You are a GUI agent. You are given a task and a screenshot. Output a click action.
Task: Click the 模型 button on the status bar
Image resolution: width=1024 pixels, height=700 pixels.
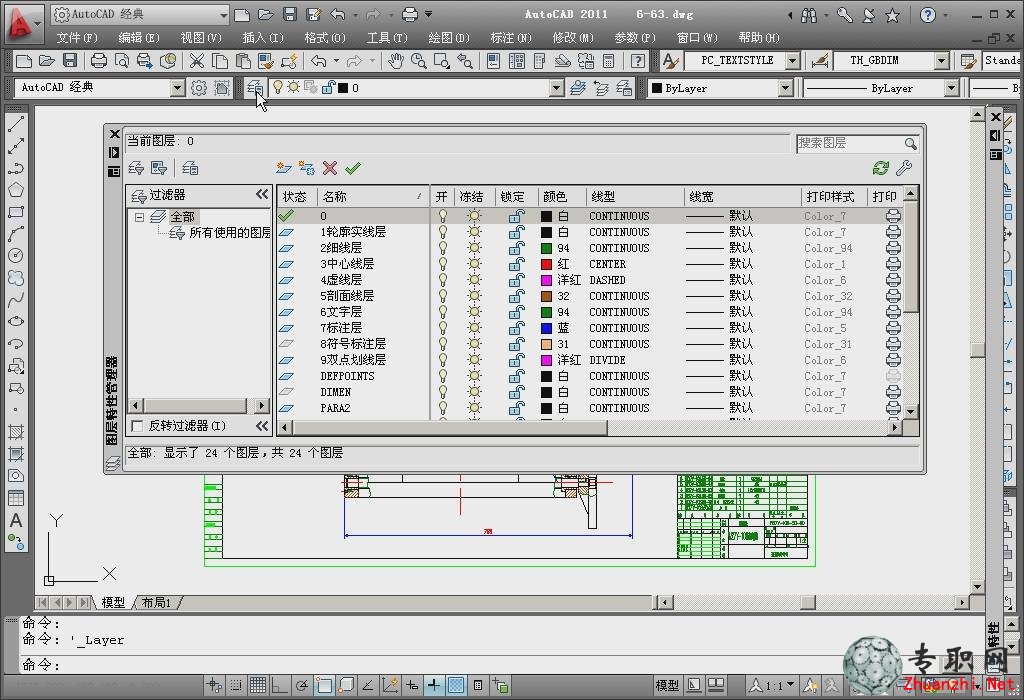[667, 685]
